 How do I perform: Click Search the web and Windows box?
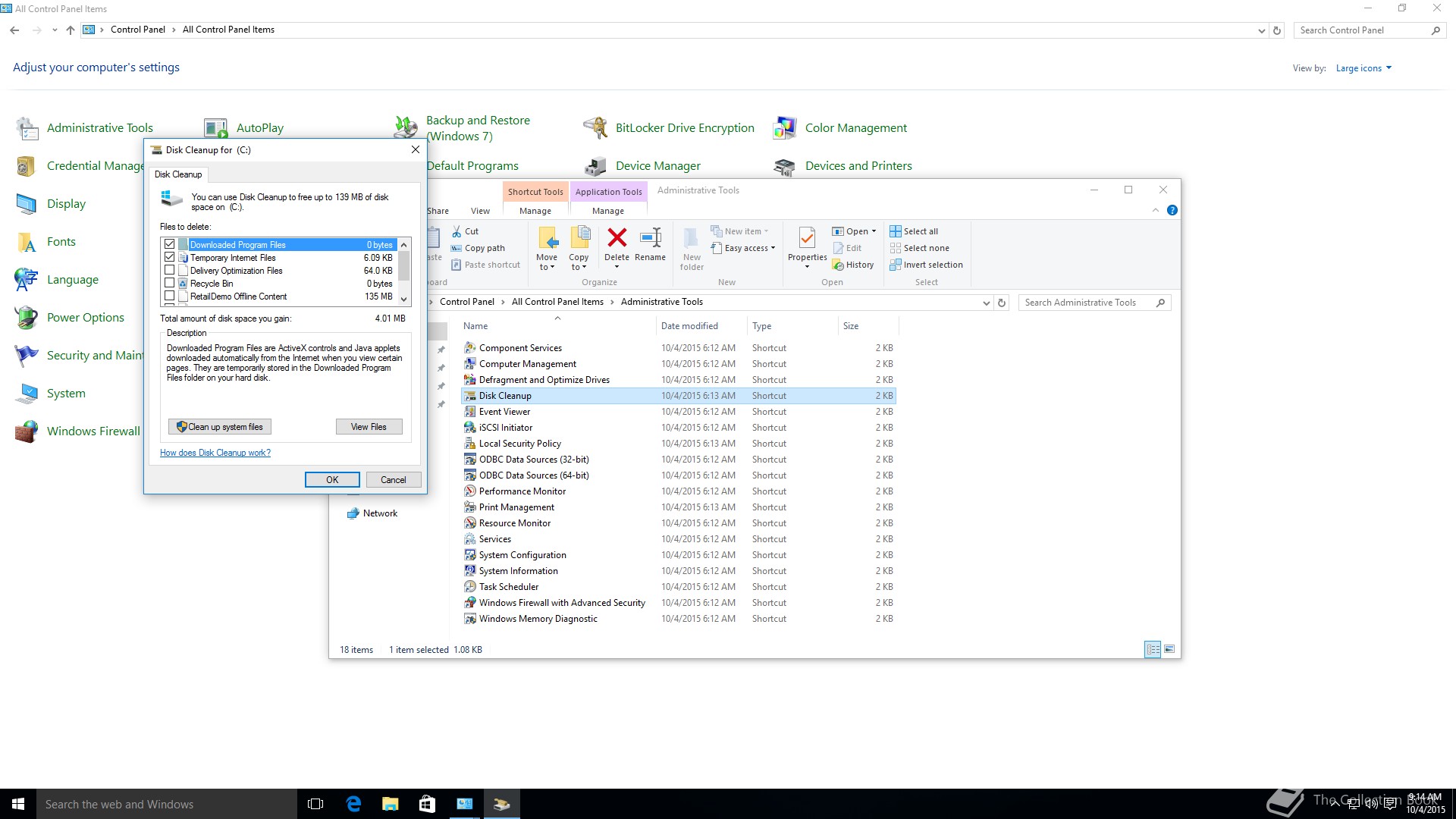click(167, 804)
